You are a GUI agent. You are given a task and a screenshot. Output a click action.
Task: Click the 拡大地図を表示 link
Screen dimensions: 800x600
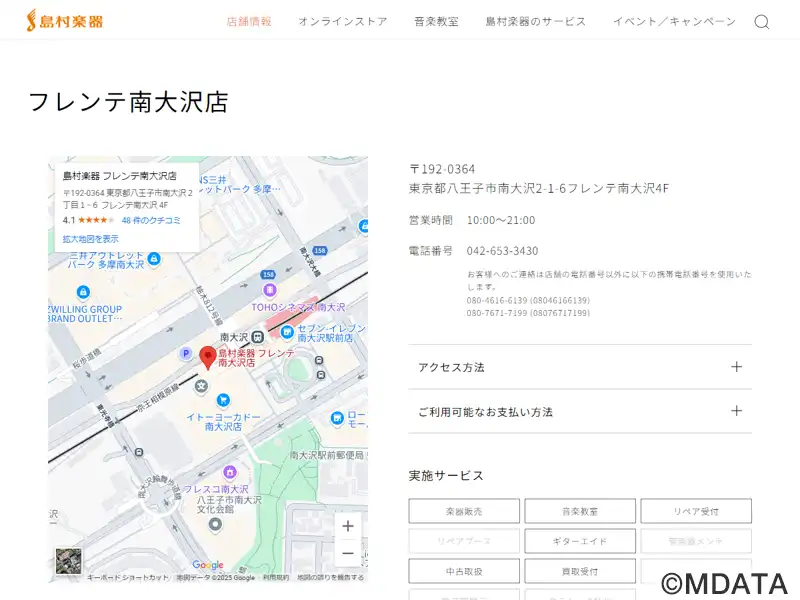90,239
